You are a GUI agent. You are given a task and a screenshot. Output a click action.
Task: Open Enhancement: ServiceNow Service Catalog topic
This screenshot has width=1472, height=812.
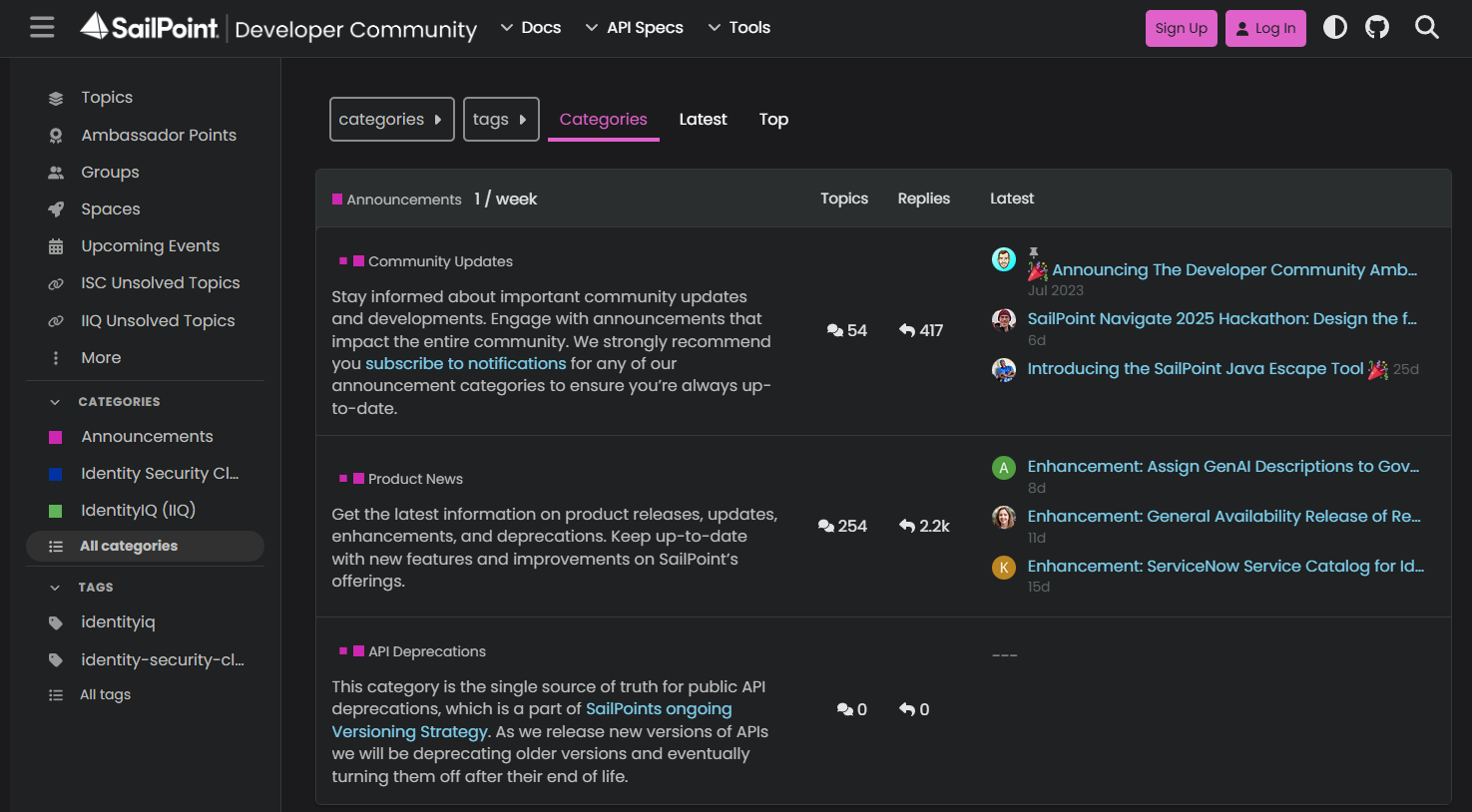(1226, 566)
